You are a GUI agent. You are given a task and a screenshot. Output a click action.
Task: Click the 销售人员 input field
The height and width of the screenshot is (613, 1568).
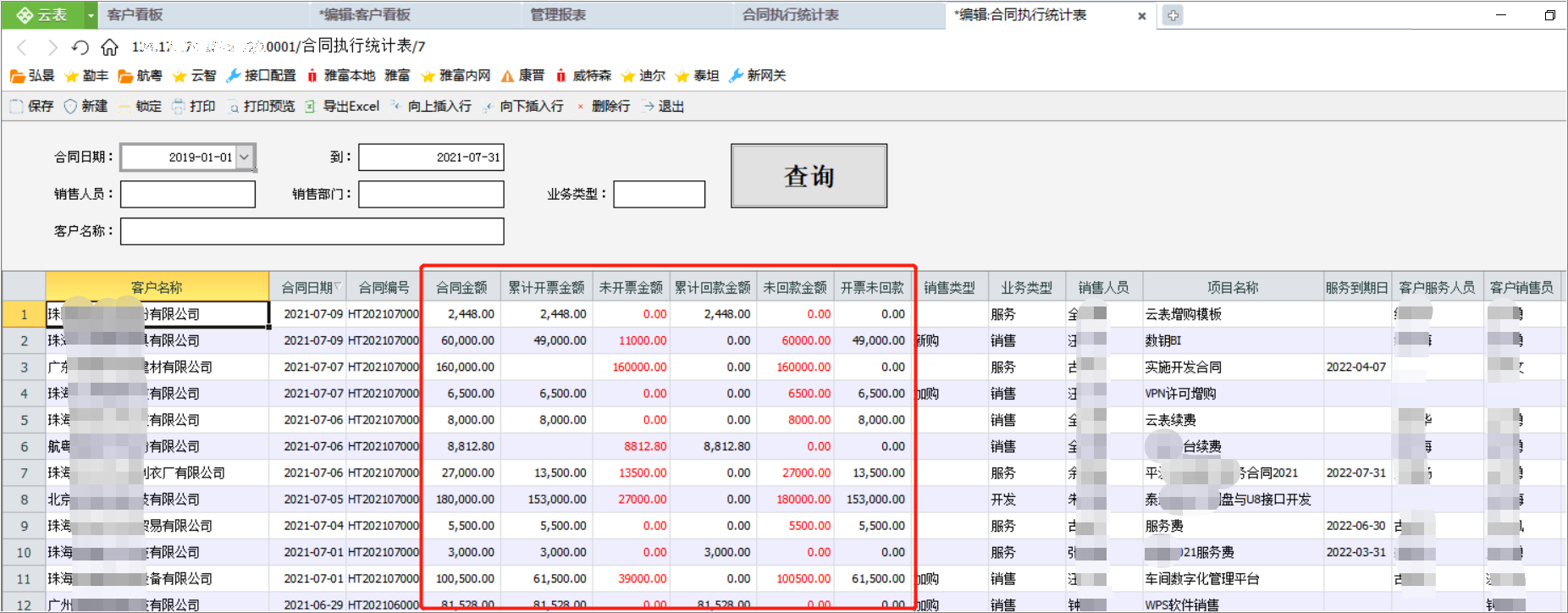click(x=188, y=194)
